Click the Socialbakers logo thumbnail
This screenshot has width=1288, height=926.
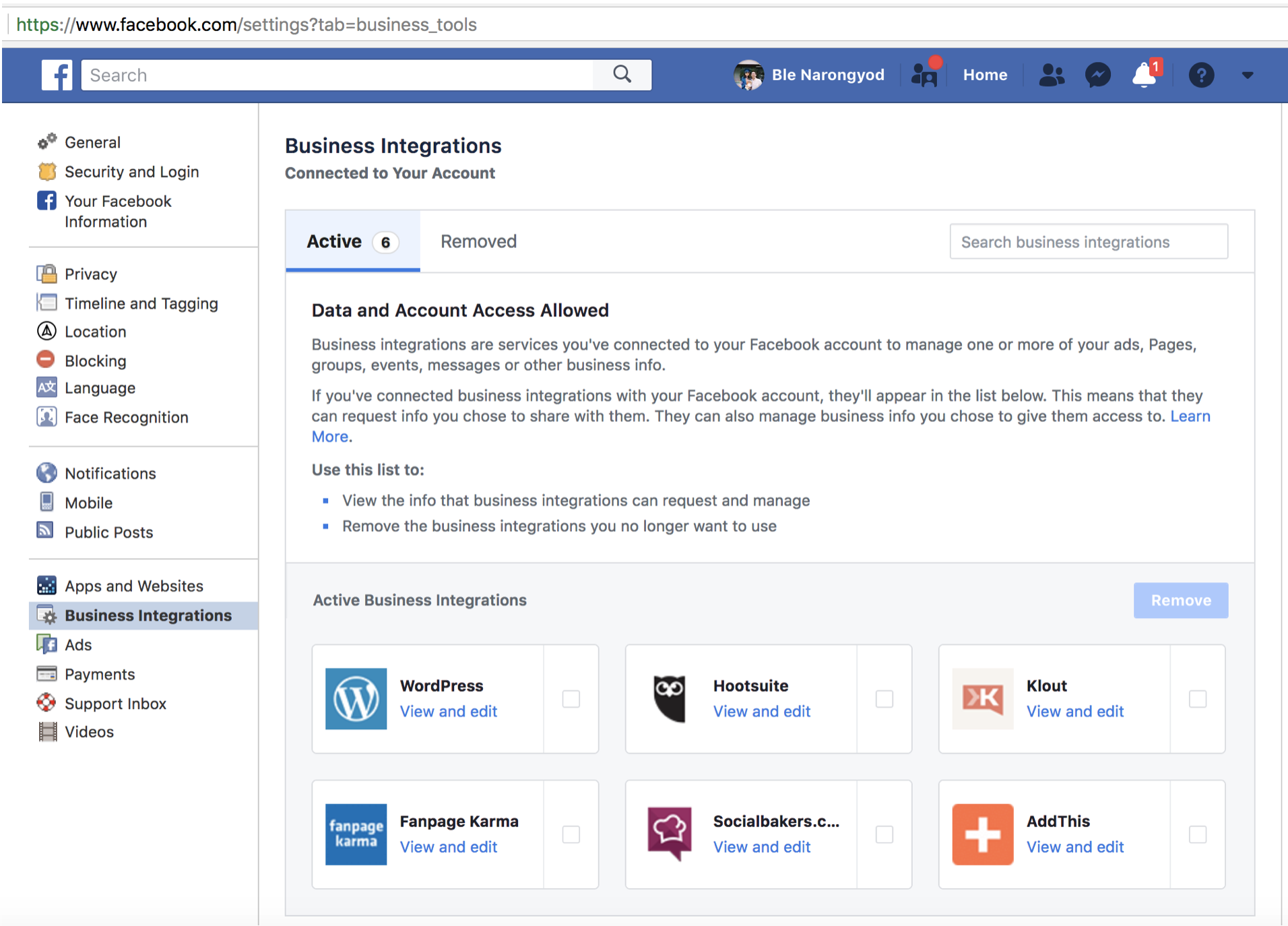coord(669,834)
